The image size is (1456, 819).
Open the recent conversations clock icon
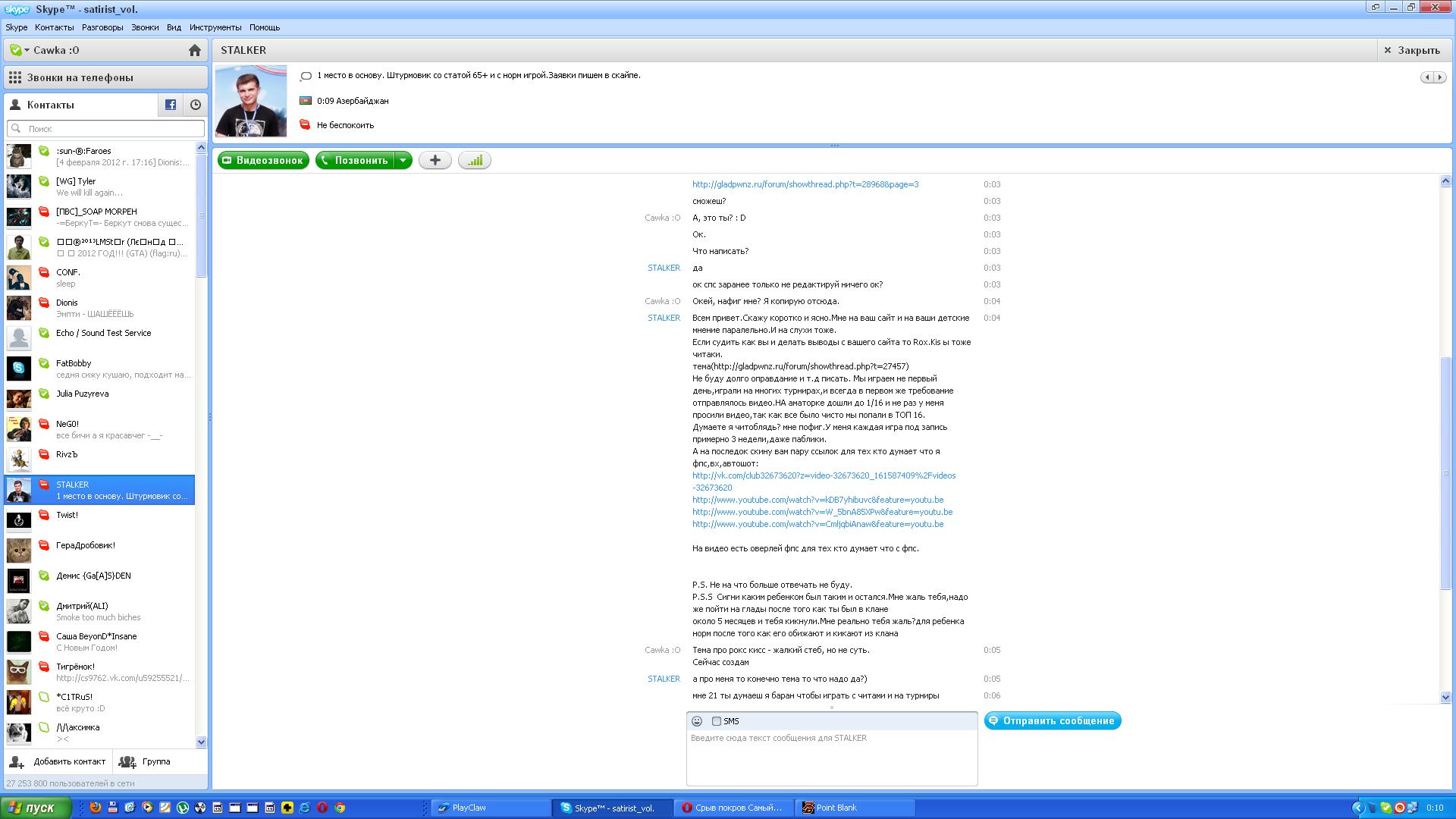[196, 105]
